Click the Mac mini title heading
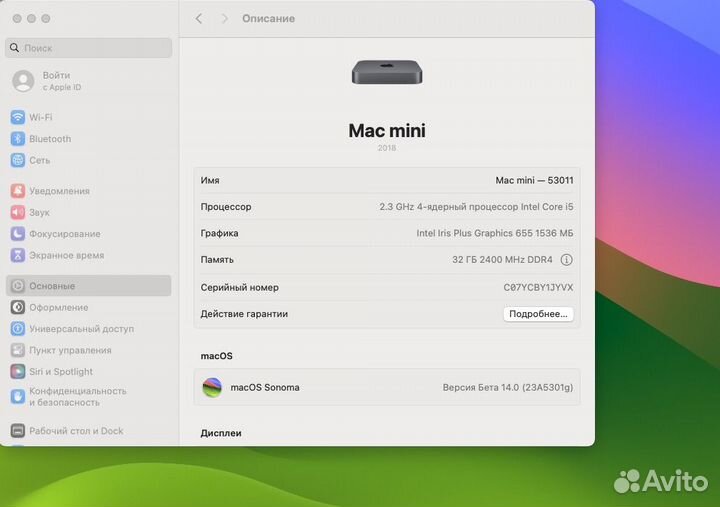Image resolution: width=720 pixels, height=507 pixels. click(387, 131)
